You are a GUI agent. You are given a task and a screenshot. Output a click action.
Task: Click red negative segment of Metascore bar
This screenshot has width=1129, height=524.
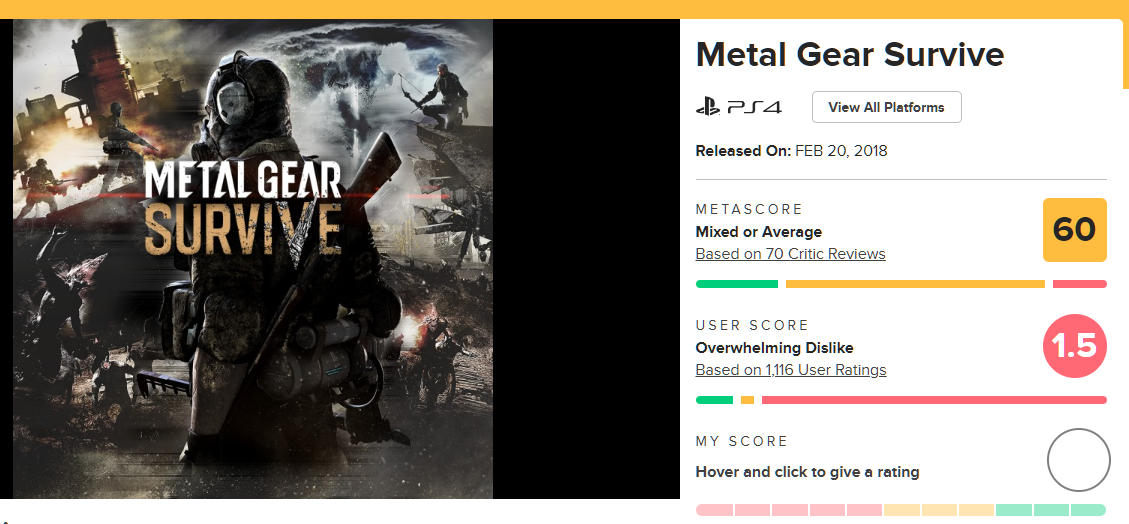pos(1079,284)
